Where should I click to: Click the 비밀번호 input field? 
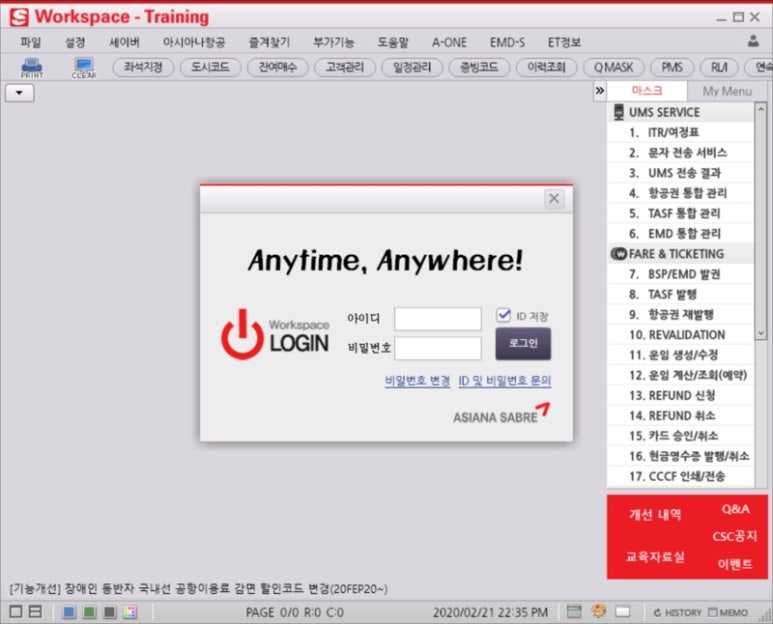pos(438,348)
